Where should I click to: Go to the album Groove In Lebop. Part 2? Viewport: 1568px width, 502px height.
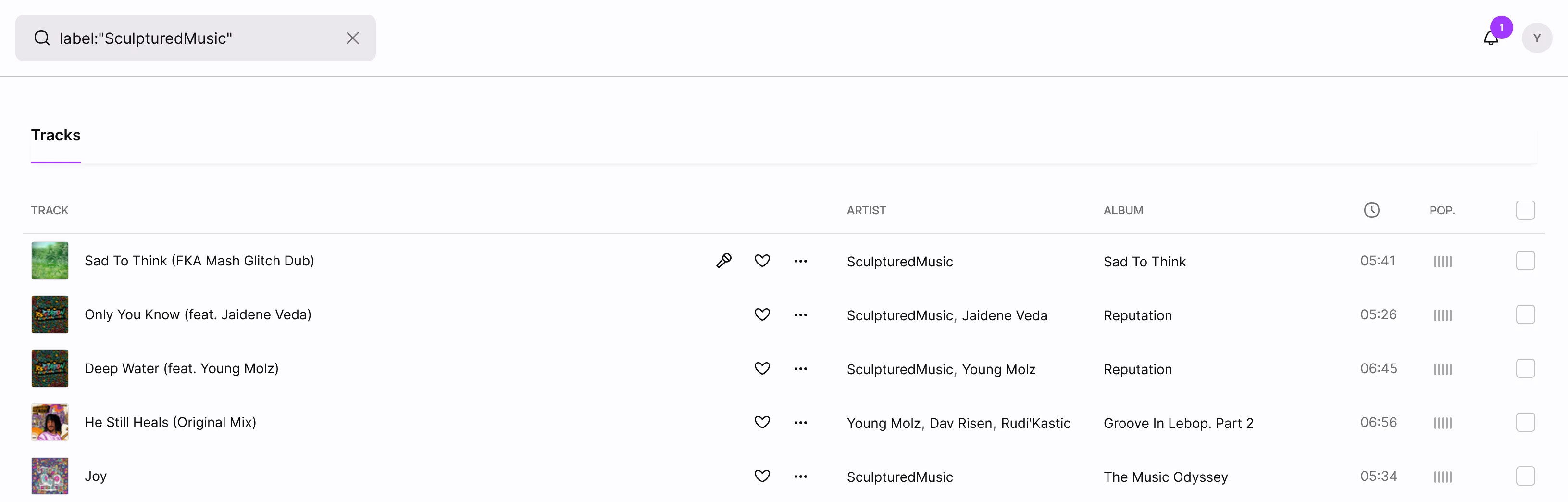(1178, 424)
